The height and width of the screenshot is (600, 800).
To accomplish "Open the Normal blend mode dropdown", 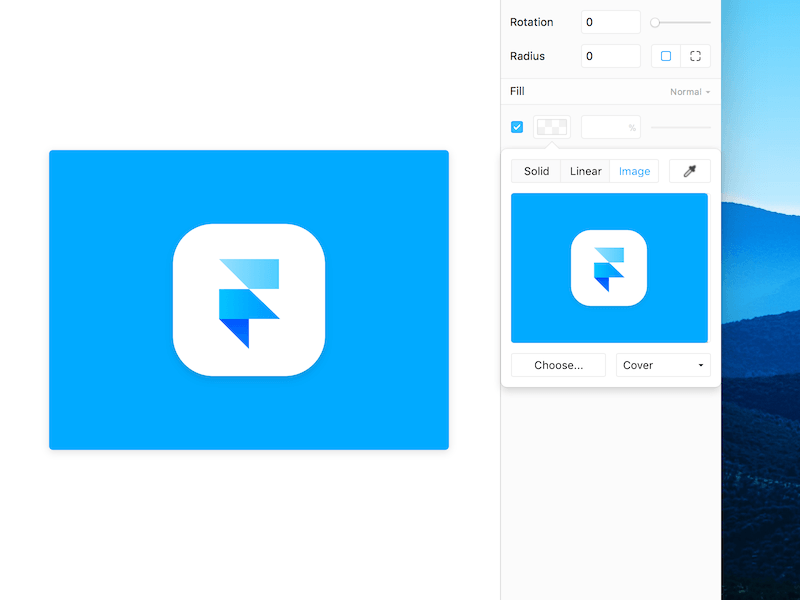I will point(690,92).
